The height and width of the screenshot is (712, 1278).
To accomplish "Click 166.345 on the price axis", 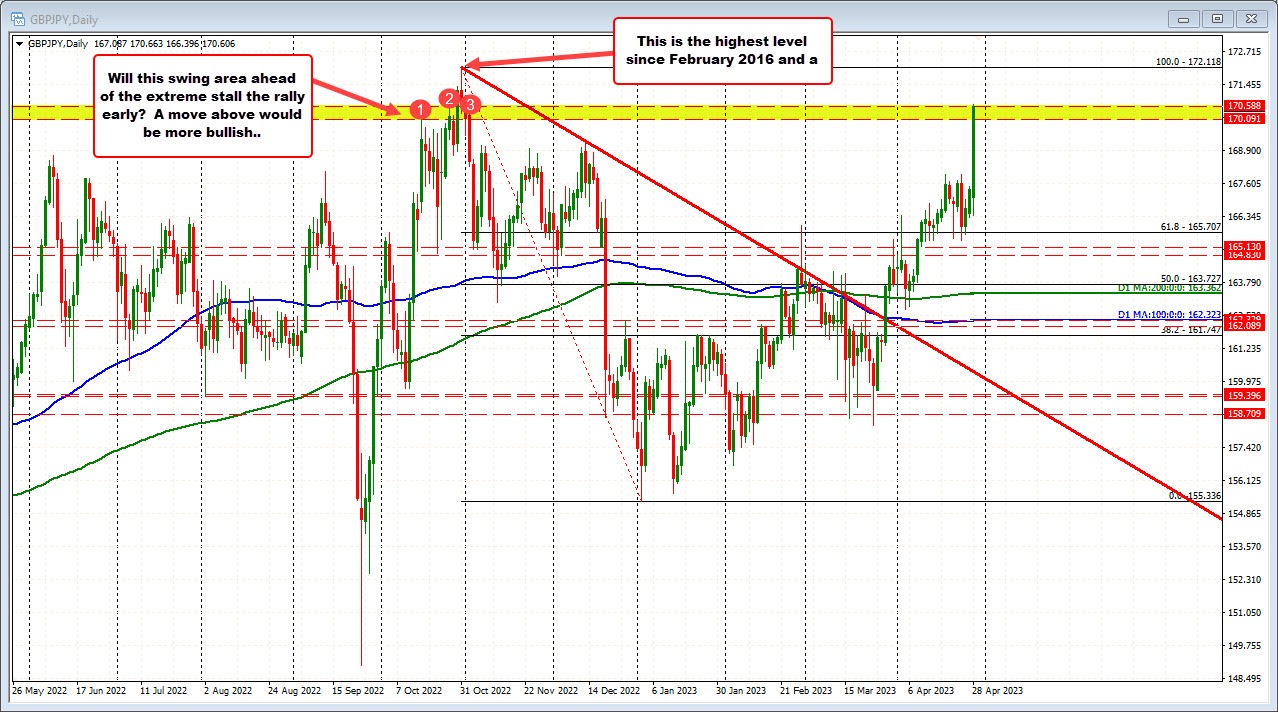I will (1245, 216).
